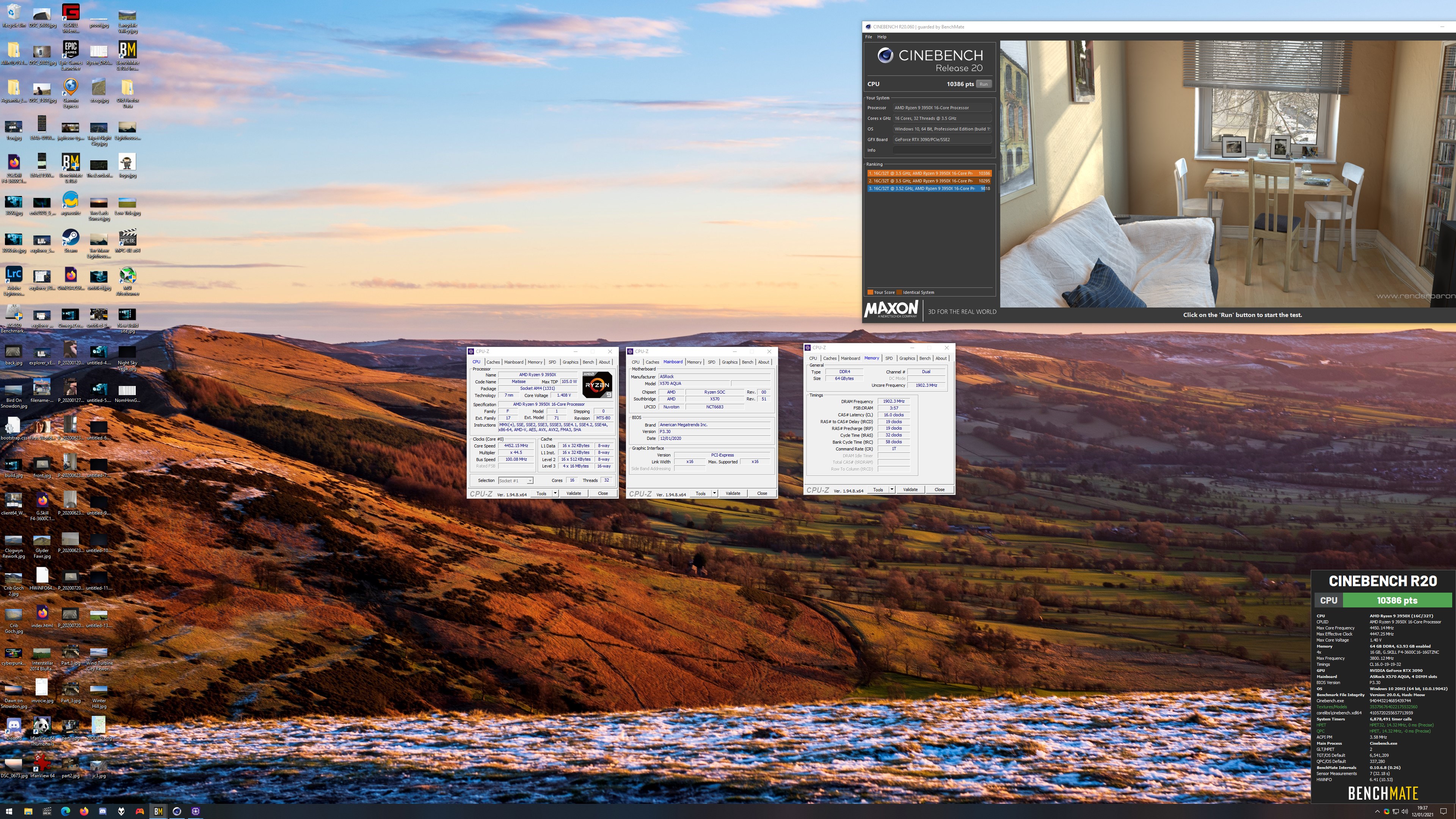Click Tools button in CPU-Z Memory window

click(x=878, y=490)
